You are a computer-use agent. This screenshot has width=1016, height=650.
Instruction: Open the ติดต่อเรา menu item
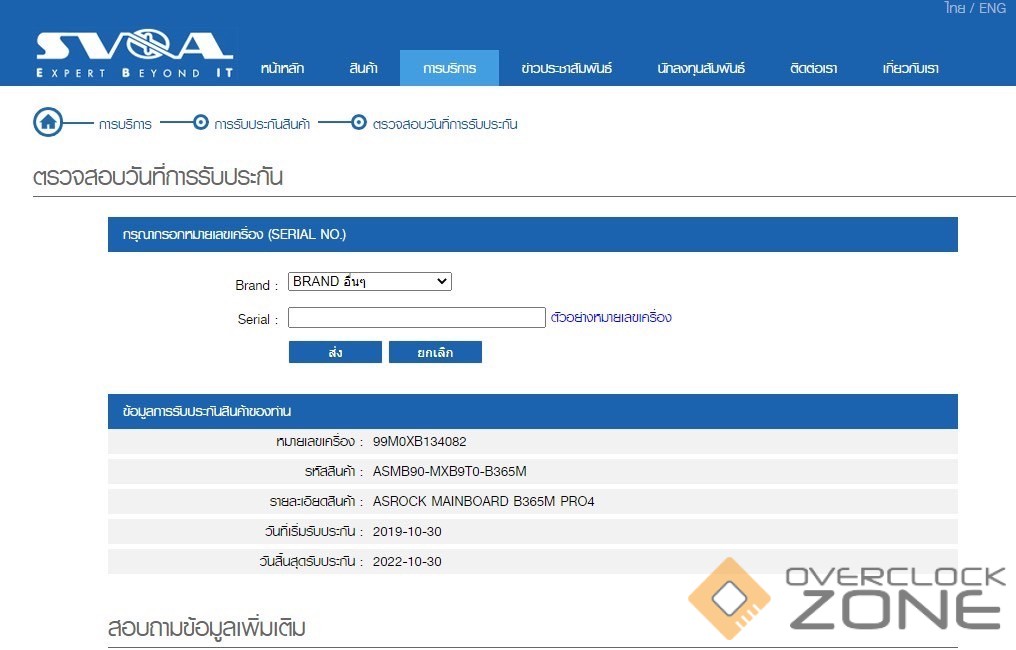point(813,69)
